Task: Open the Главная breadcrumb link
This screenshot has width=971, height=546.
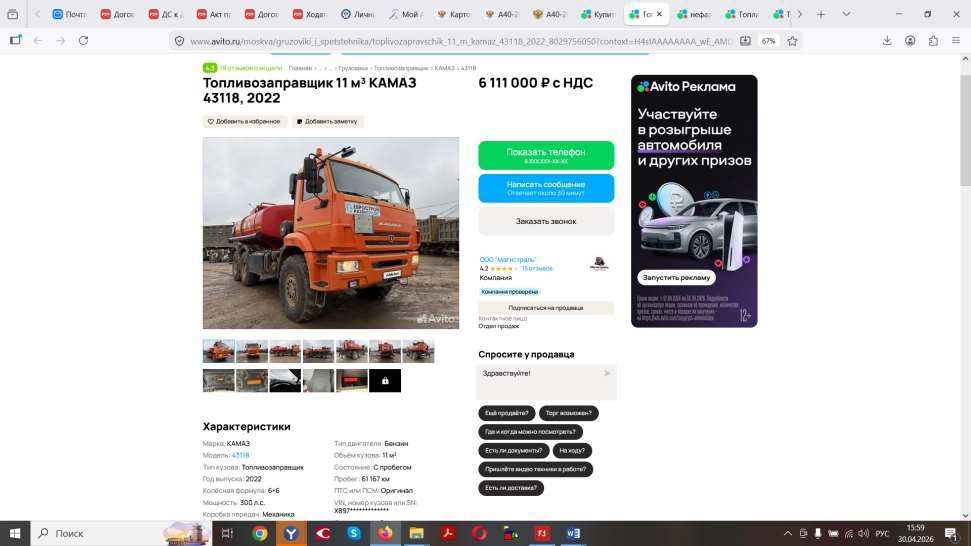Action: pyautogui.click(x=300, y=68)
